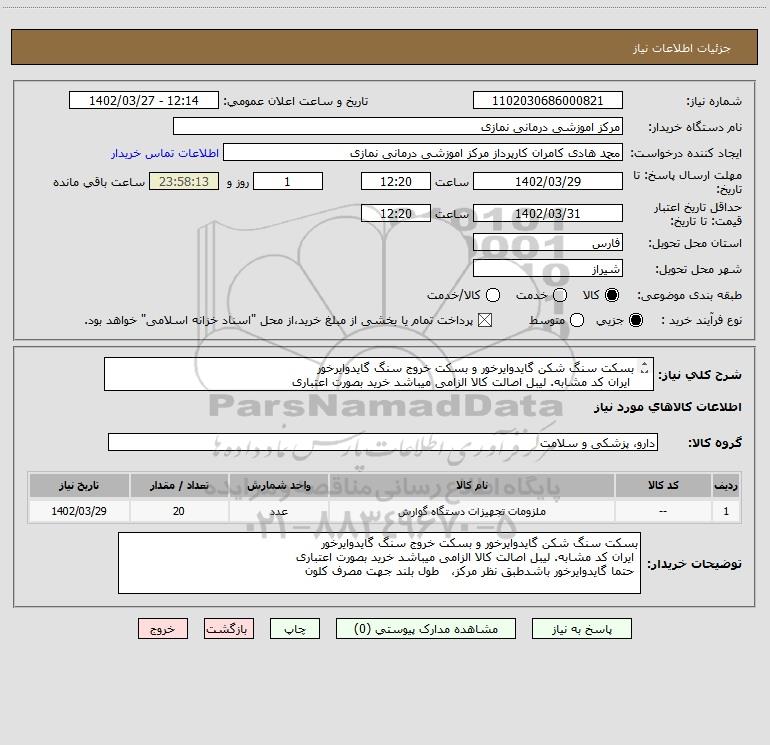Click the شرح کلی نیاز text area

coord(379,374)
